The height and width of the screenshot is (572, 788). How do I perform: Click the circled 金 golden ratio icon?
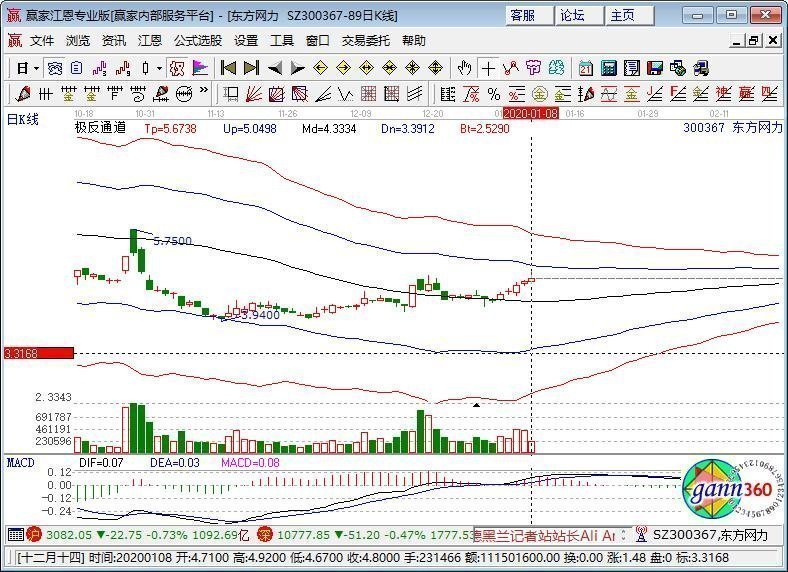pos(540,94)
